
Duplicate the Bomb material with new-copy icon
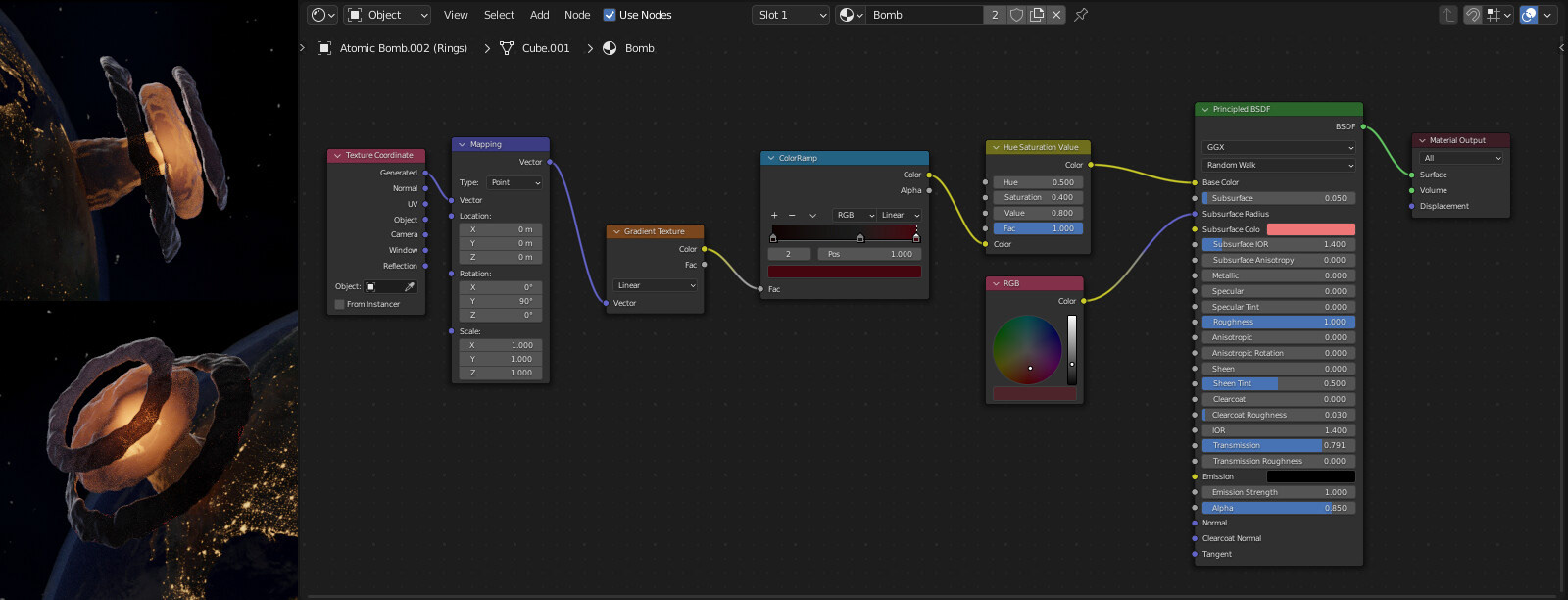tap(1036, 15)
